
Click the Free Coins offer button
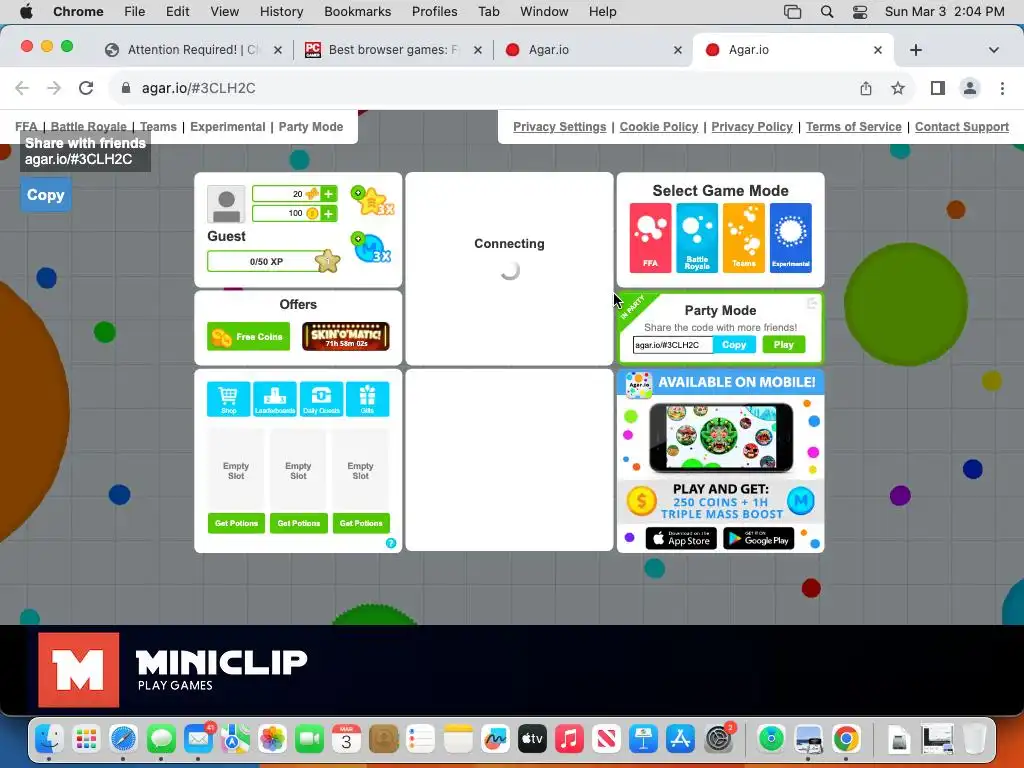pyautogui.click(x=249, y=336)
